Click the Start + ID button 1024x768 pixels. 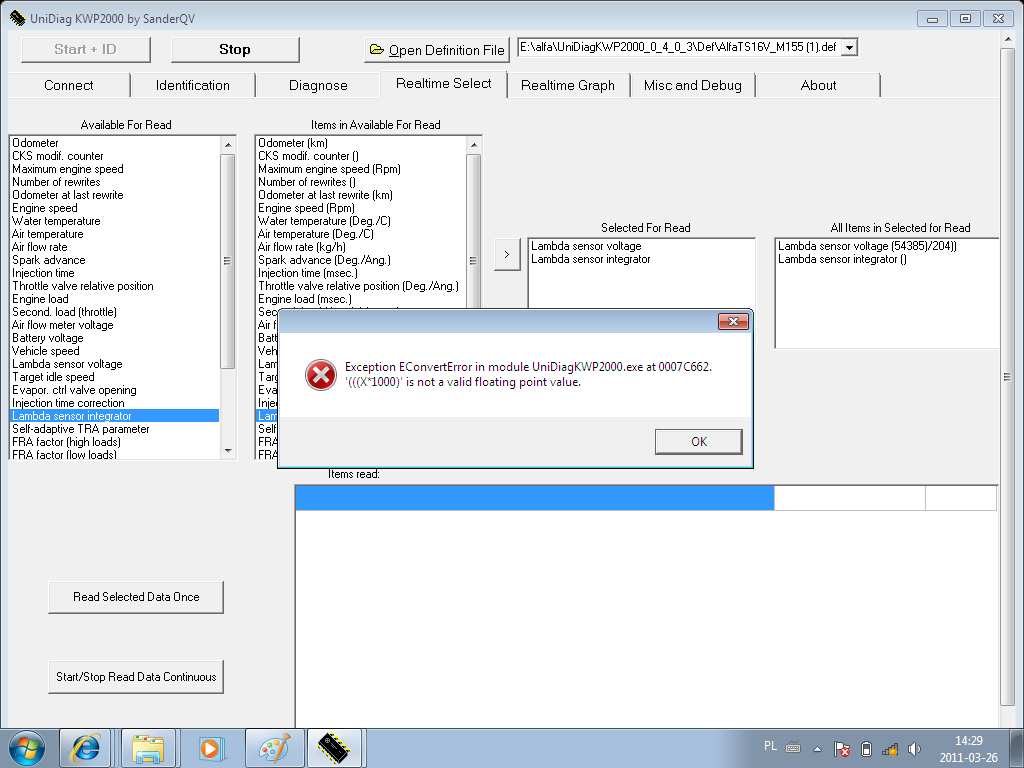(x=86, y=50)
